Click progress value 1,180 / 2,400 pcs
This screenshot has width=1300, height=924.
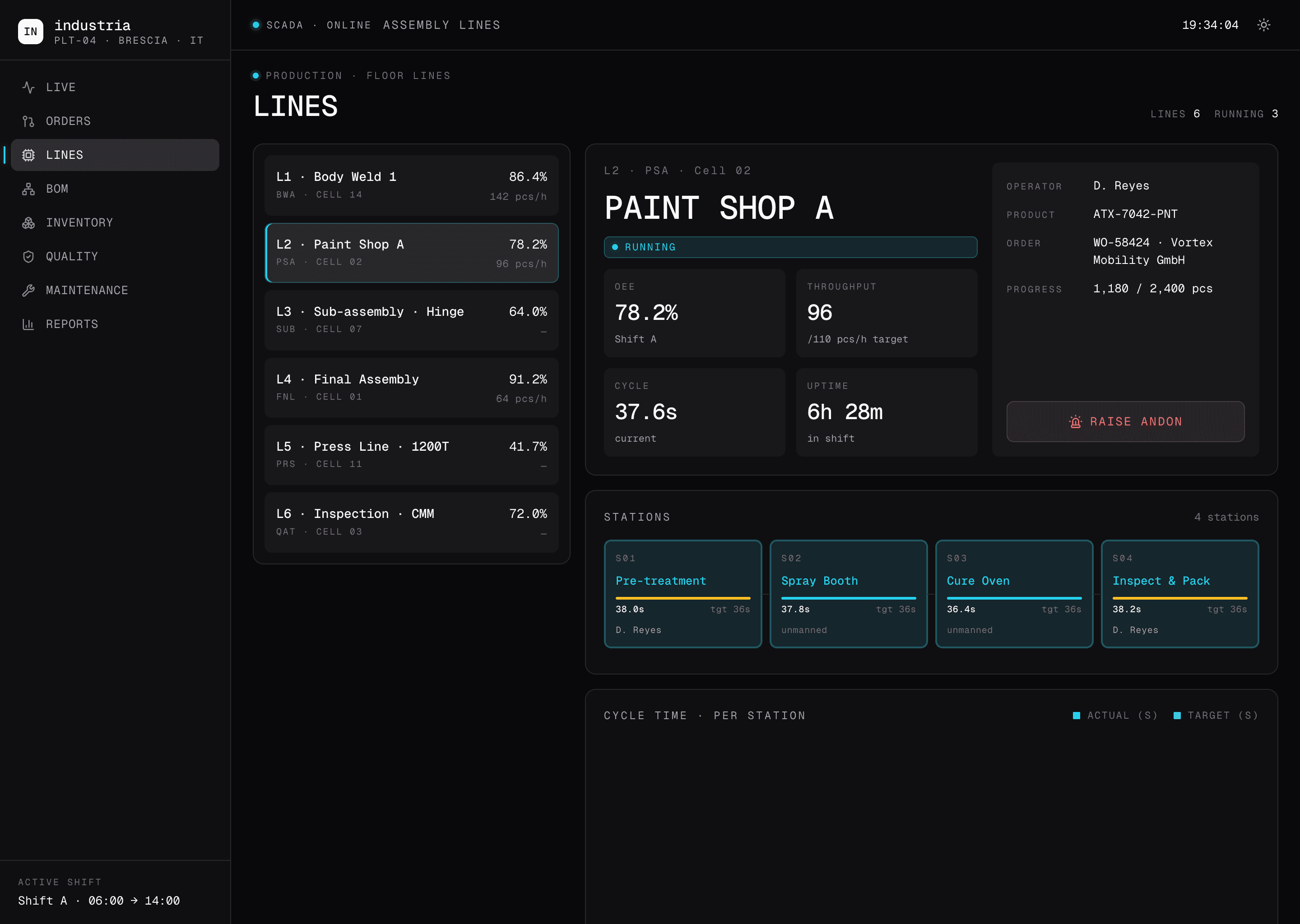tap(1152, 289)
